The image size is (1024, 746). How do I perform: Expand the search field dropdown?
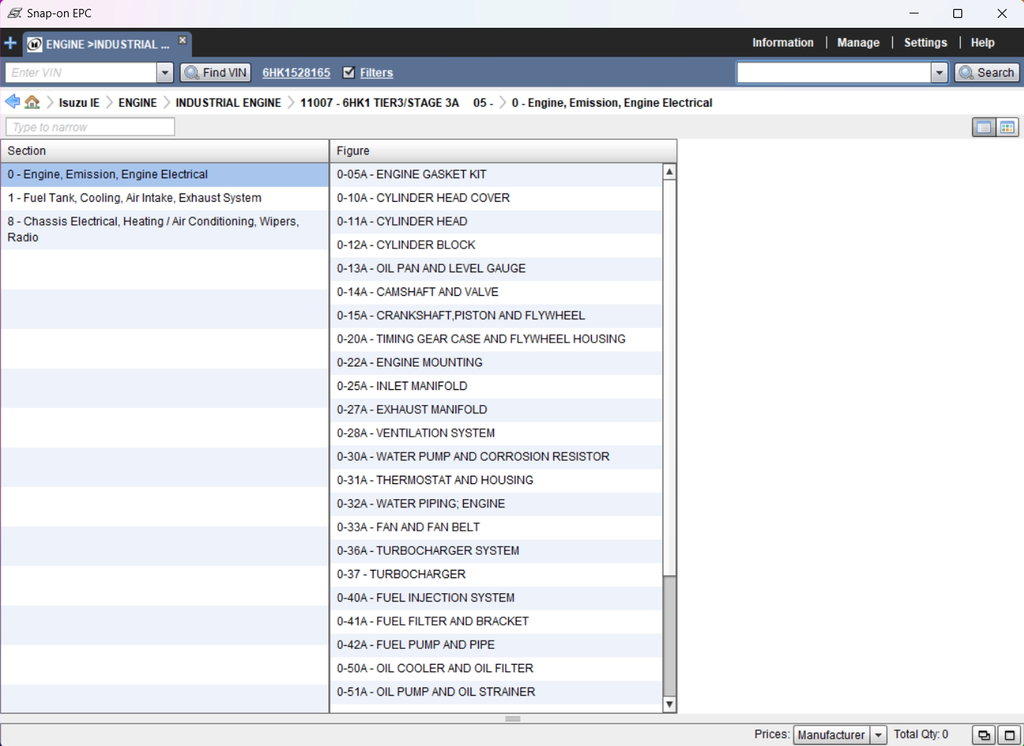coord(939,73)
